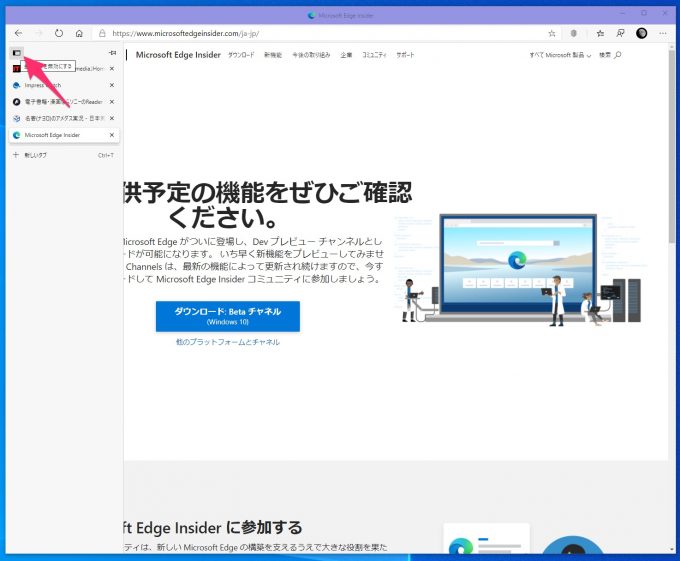Image resolution: width=680 pixels, height=561 pixels.
Task: Open the tracking prevention shield icon
Action: click(x=573, y=33)
